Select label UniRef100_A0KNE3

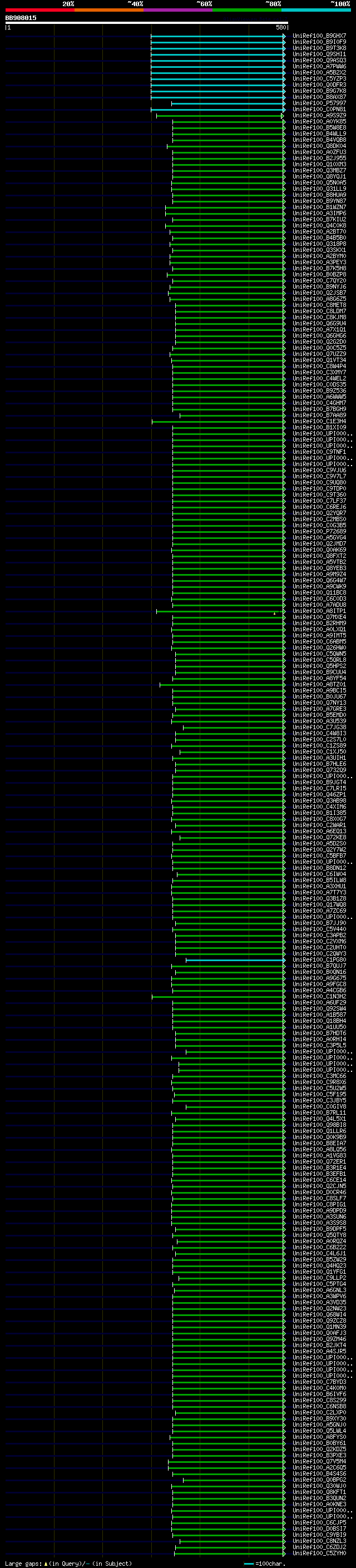[319, 1505]
